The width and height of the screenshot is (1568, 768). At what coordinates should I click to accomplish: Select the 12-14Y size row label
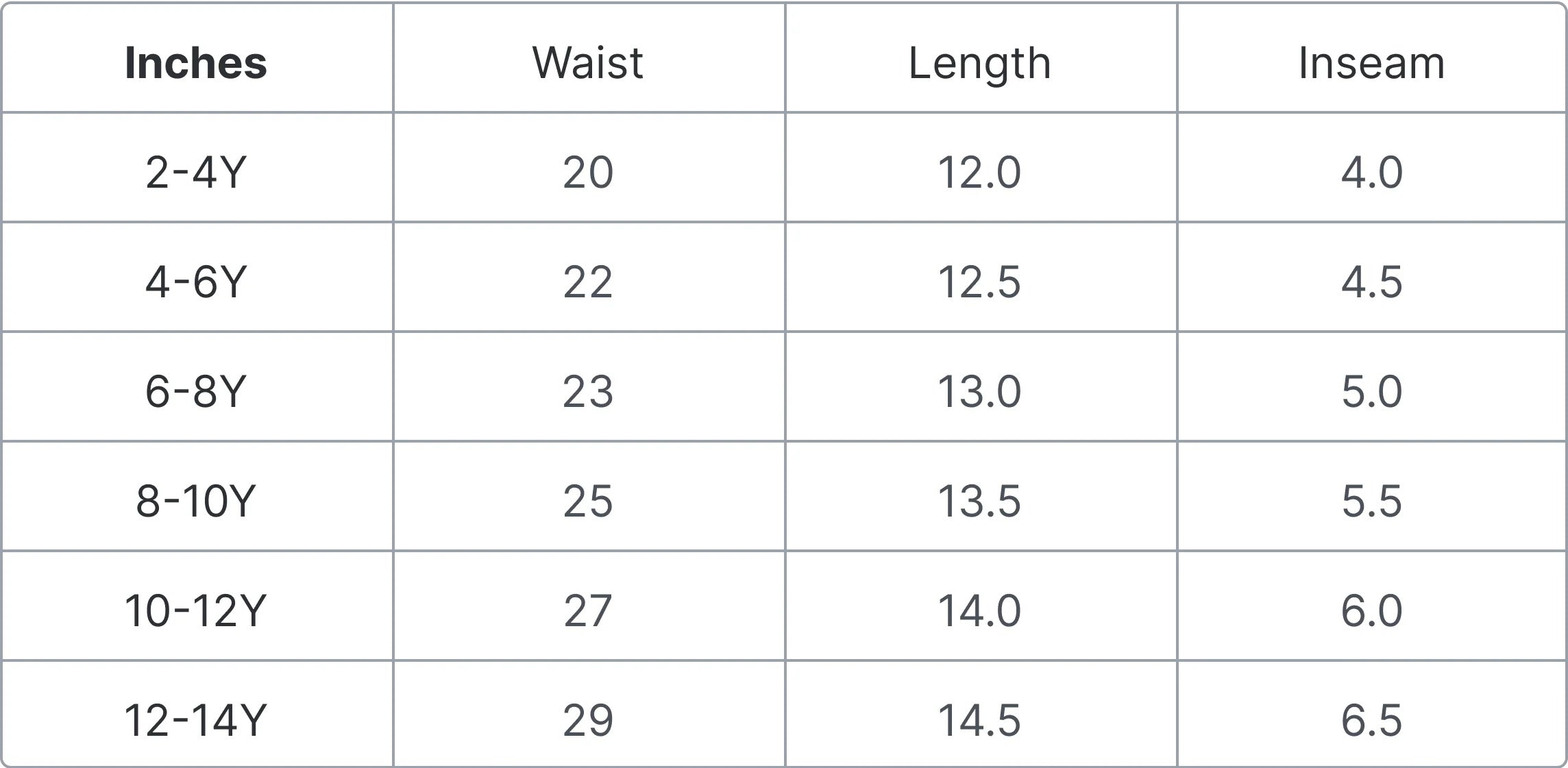(x=196, y=720)
